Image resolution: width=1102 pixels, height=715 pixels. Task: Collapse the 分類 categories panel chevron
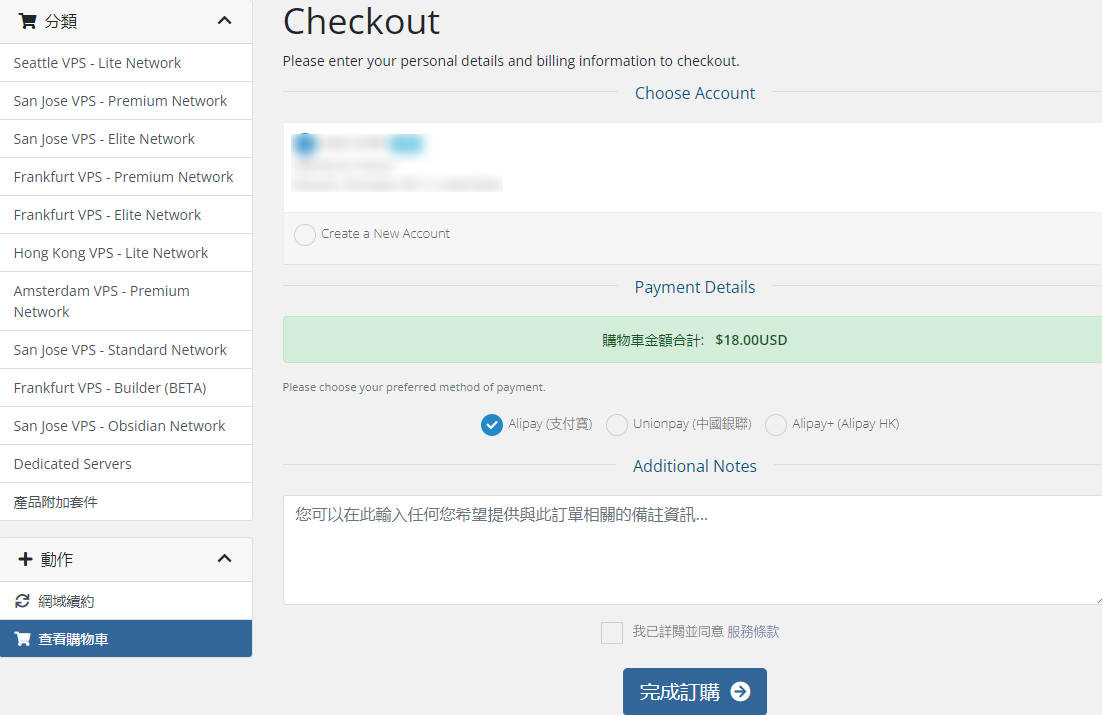pos(224,21)
